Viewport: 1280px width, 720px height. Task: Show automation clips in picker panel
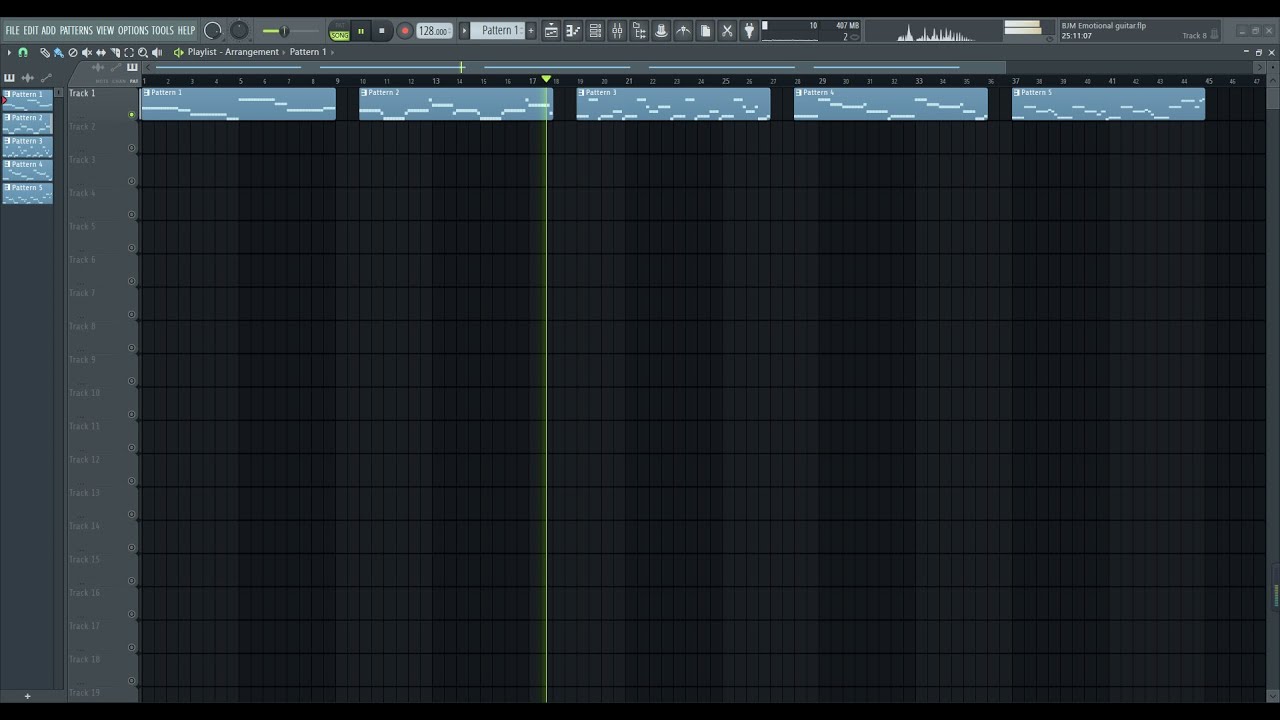46,78
